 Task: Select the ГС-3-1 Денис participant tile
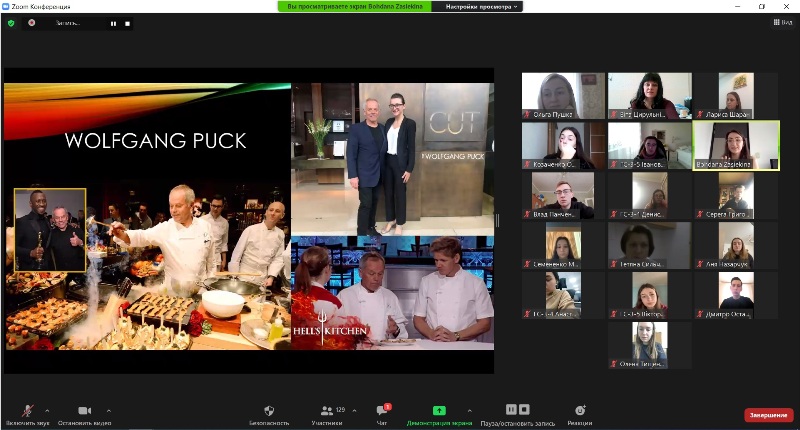point(650,195)
